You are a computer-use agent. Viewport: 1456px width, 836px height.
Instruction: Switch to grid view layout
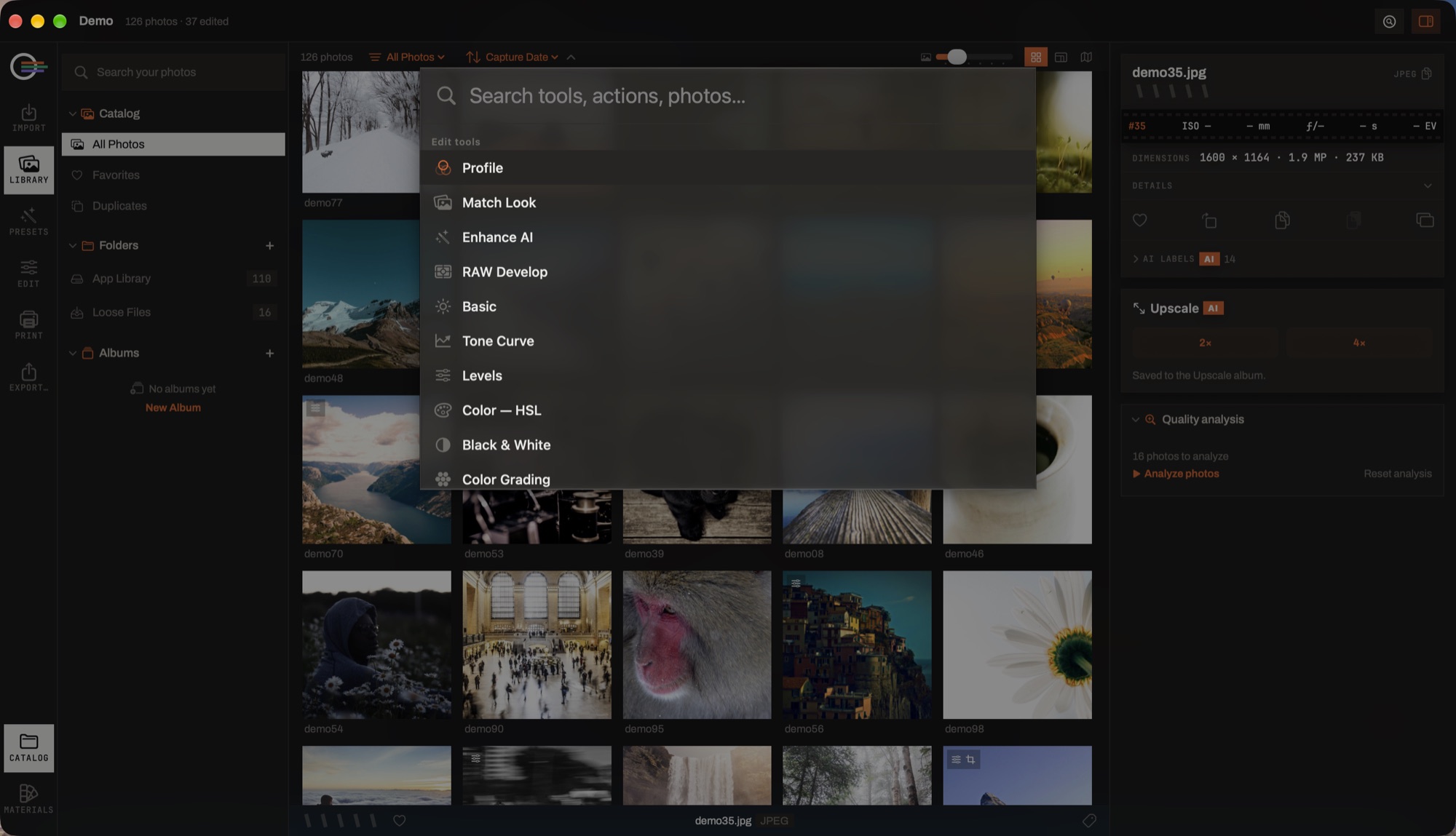(1035, 57)
